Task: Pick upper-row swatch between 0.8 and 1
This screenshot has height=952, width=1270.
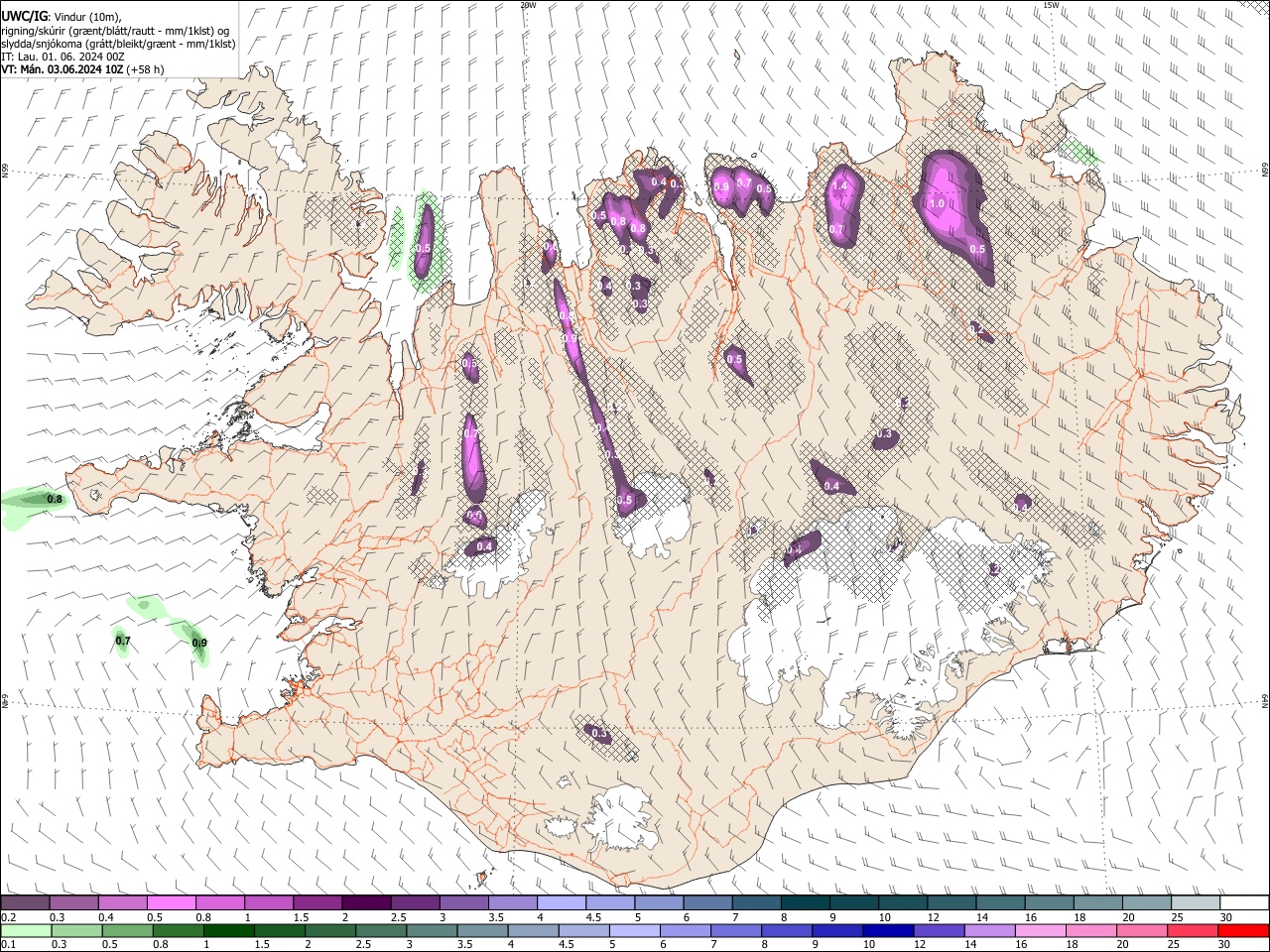Action: pos(219,902)
